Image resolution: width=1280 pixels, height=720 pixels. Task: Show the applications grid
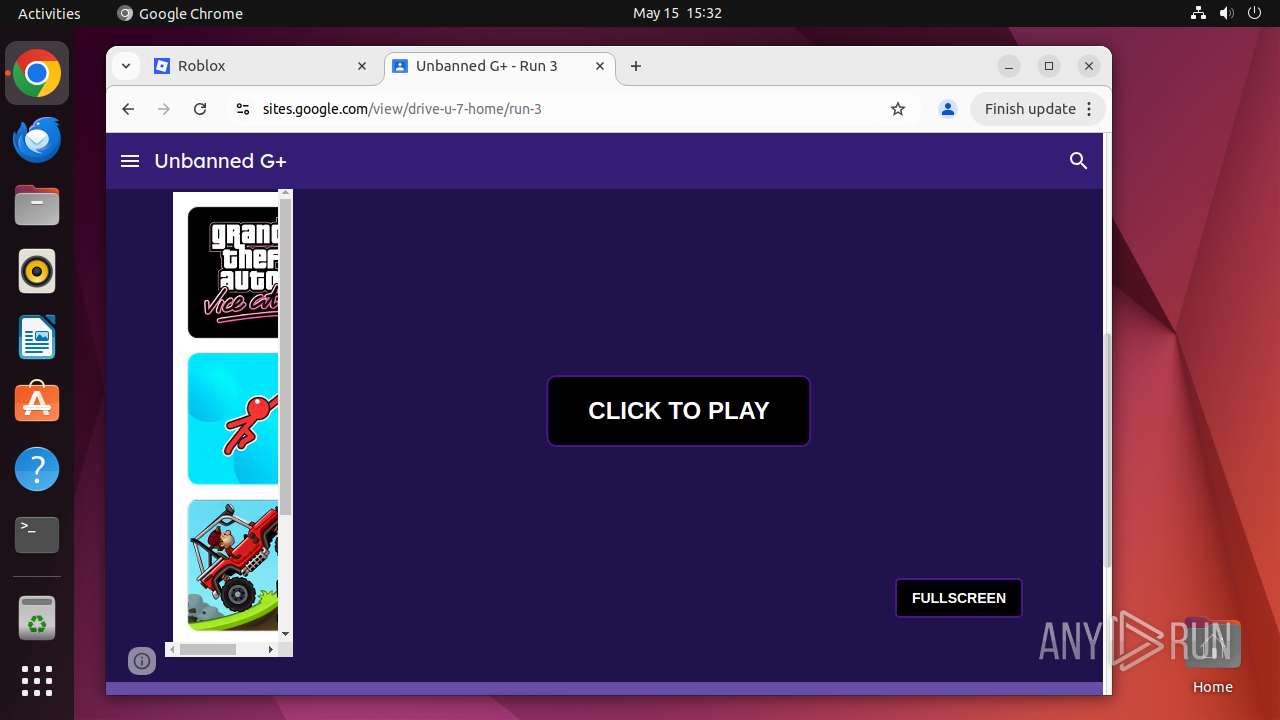coord(37,681)
